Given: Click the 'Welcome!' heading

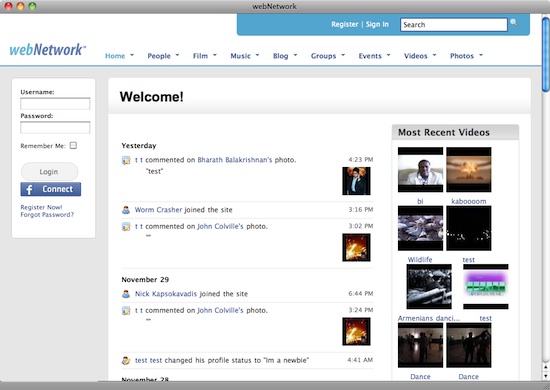Looking at the screenshot, I should [x=152, y=96].
